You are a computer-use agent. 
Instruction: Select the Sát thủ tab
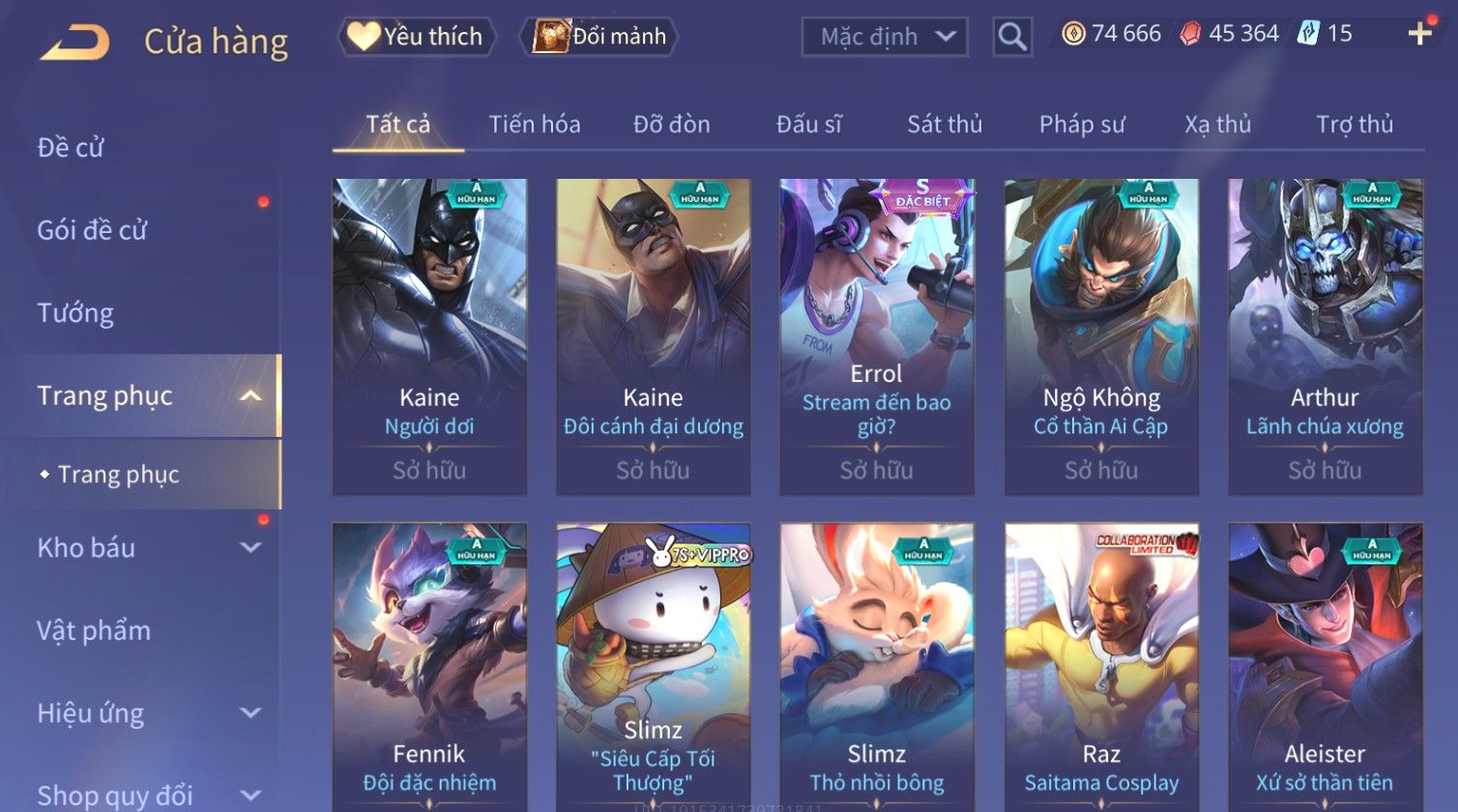(945, 125)
